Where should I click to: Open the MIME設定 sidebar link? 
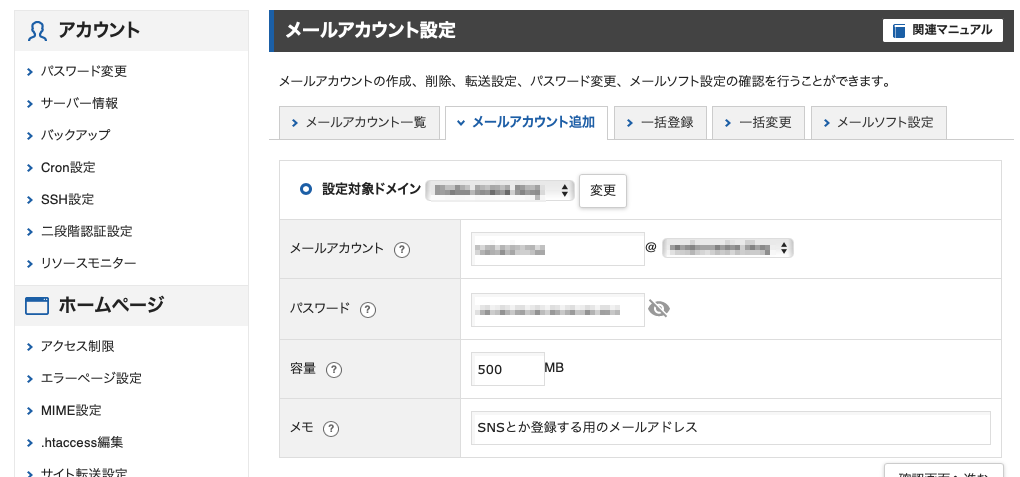[71, 411]
